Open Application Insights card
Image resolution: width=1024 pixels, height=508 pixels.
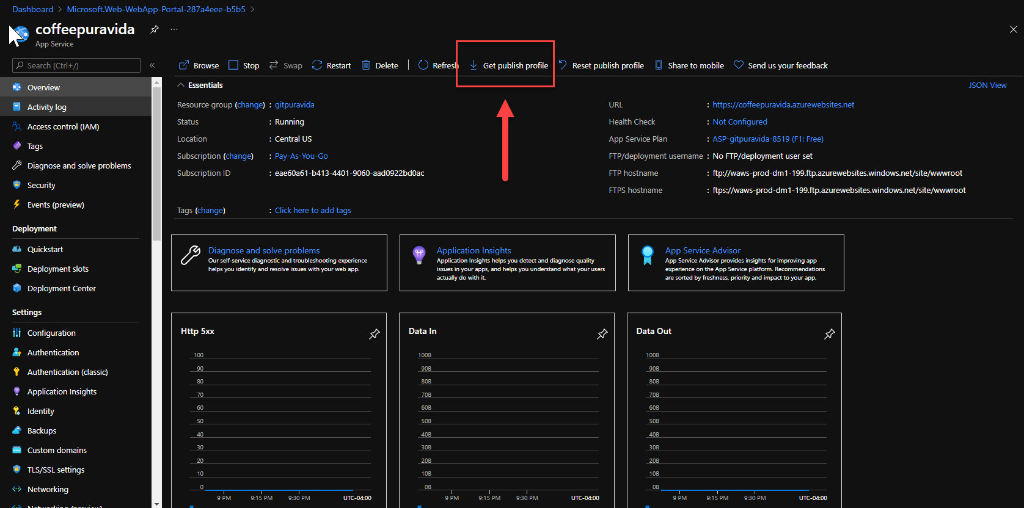[x=507, y=262]
